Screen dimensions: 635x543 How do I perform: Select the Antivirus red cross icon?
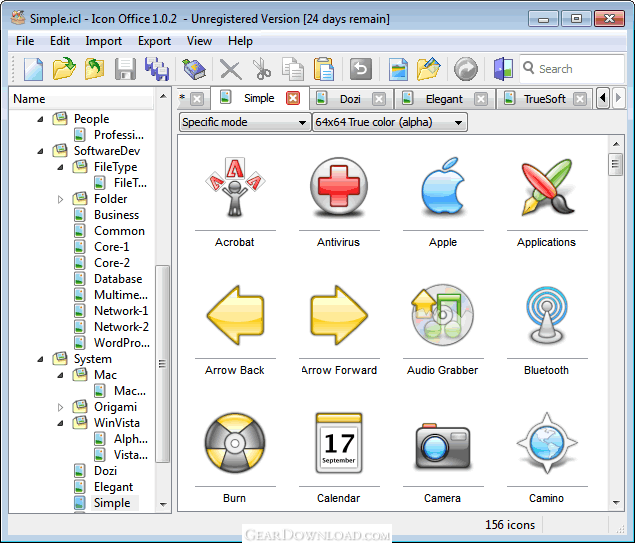click(339, 186)
